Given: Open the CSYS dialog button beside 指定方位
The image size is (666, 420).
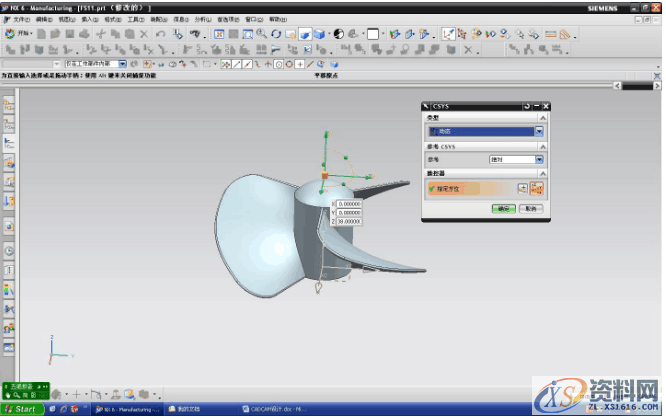Looking at the screenshot, I should pos(537,188).
